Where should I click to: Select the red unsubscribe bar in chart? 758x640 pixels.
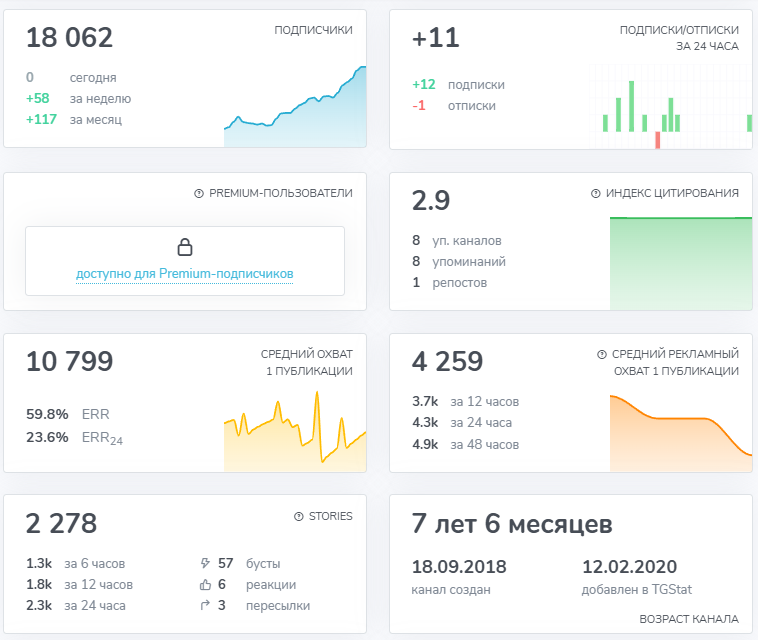pos(657,140)
